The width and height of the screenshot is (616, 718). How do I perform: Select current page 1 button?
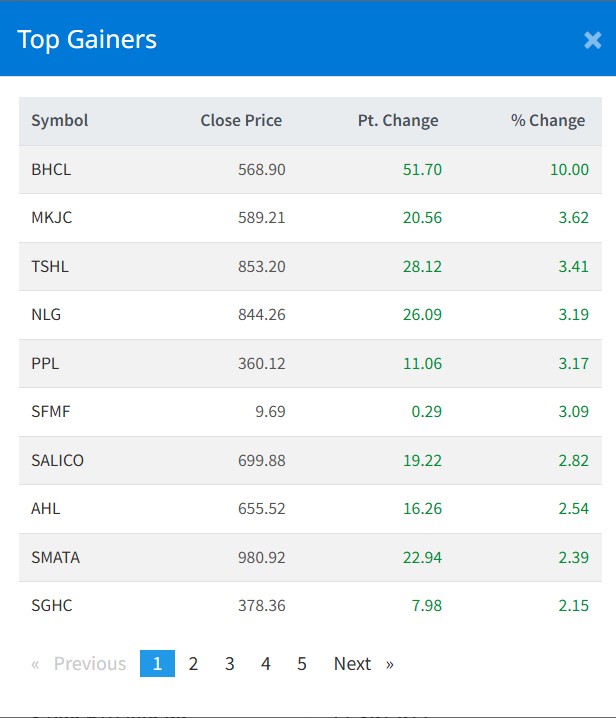(x=157, y=664)
